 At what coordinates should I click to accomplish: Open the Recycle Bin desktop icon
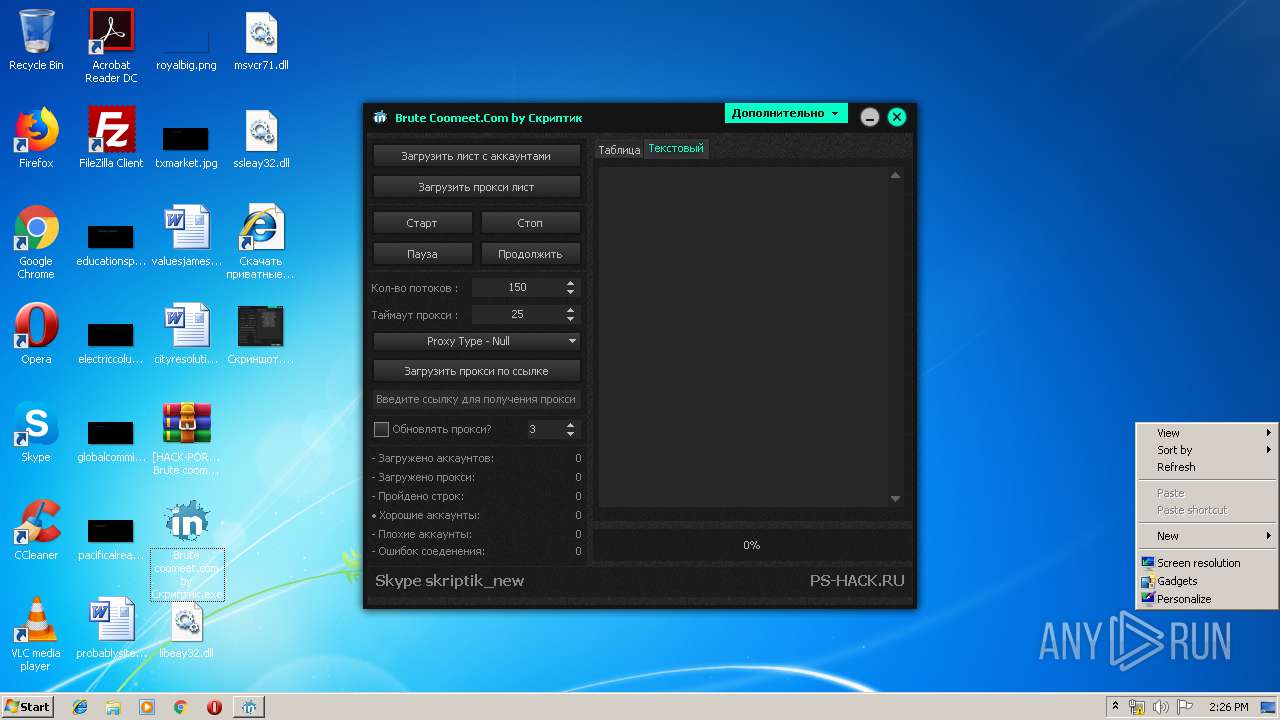(x=36, y=40)
